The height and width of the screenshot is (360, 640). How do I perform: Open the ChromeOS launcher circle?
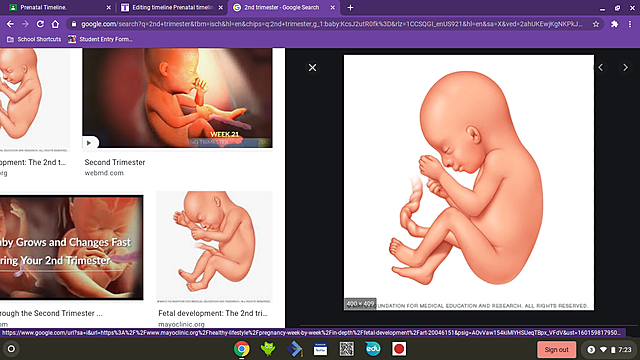click(11, 349)
